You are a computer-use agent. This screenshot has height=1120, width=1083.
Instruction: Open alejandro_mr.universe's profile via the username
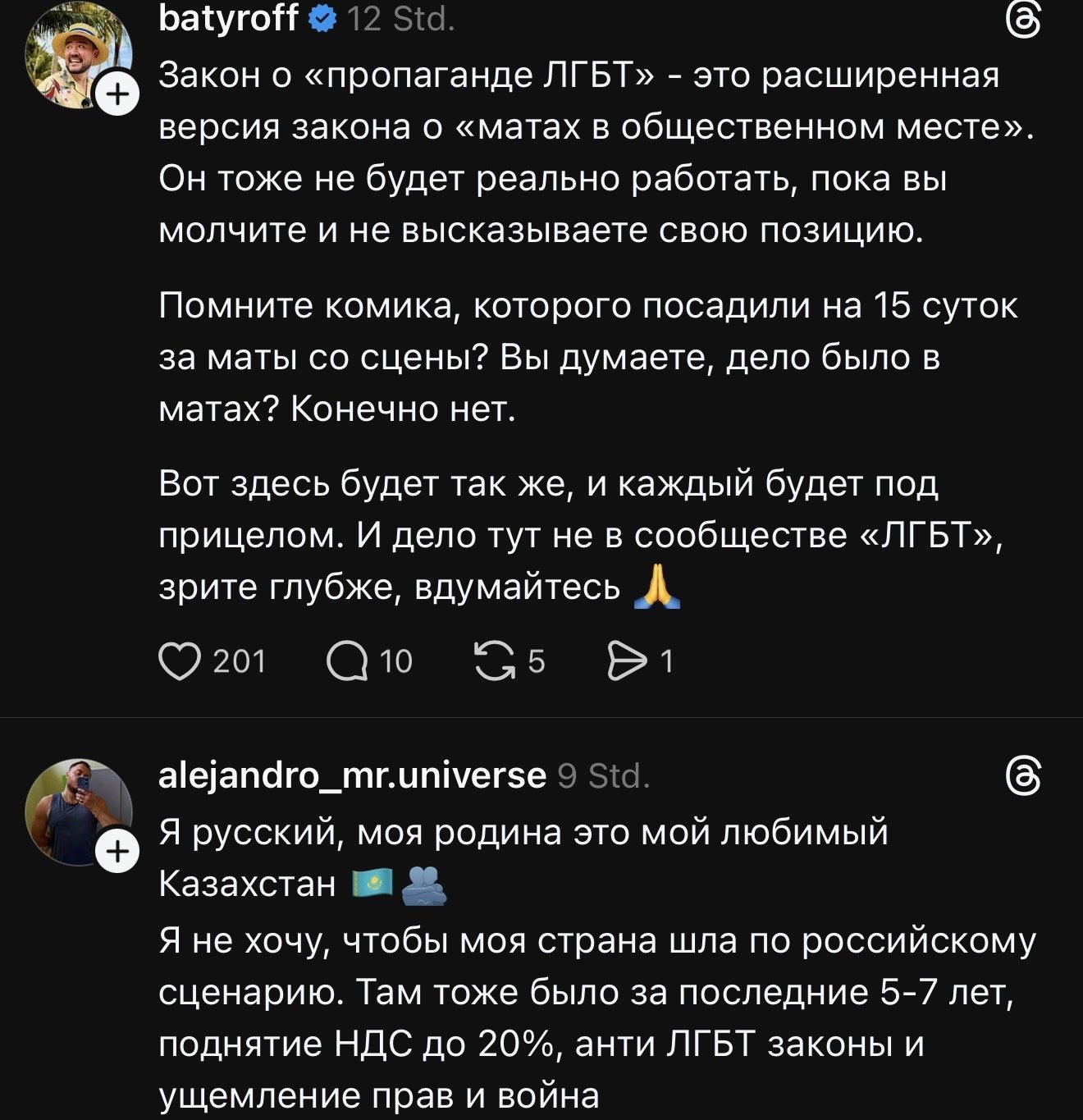[351, 775]
